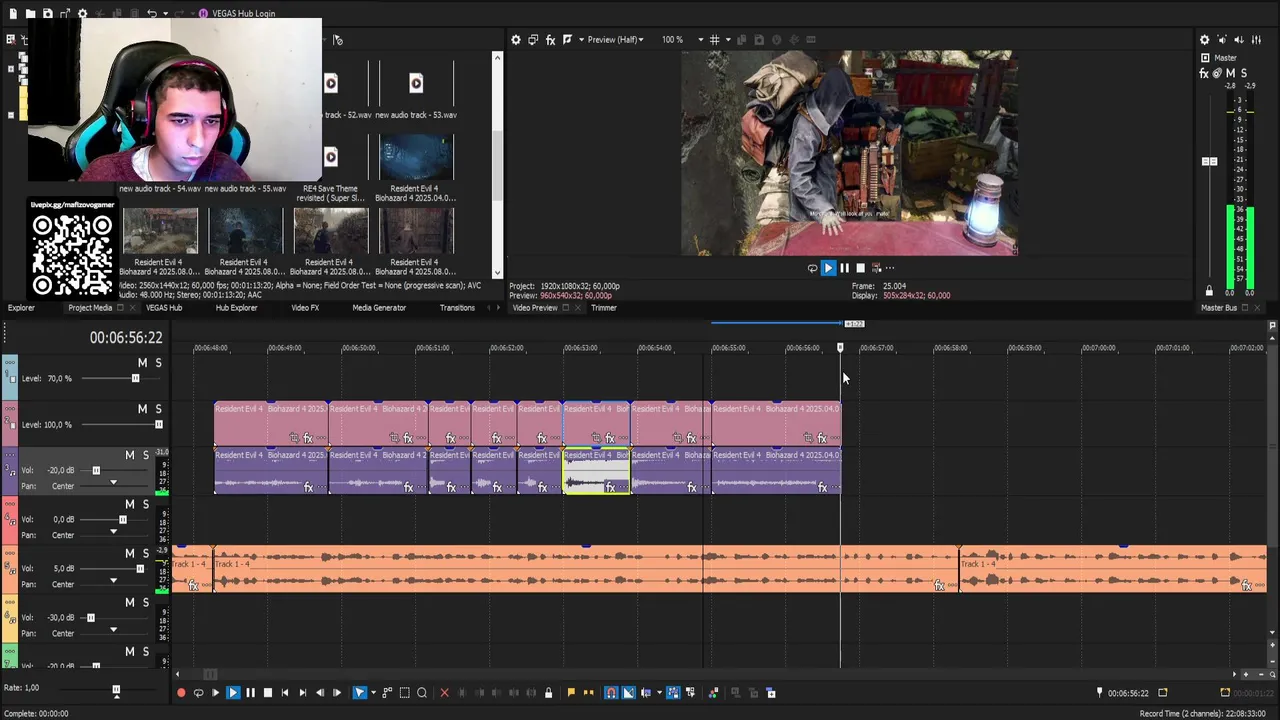
Task: Stop playback in the timeline transport bar
Action: point(267,692)
